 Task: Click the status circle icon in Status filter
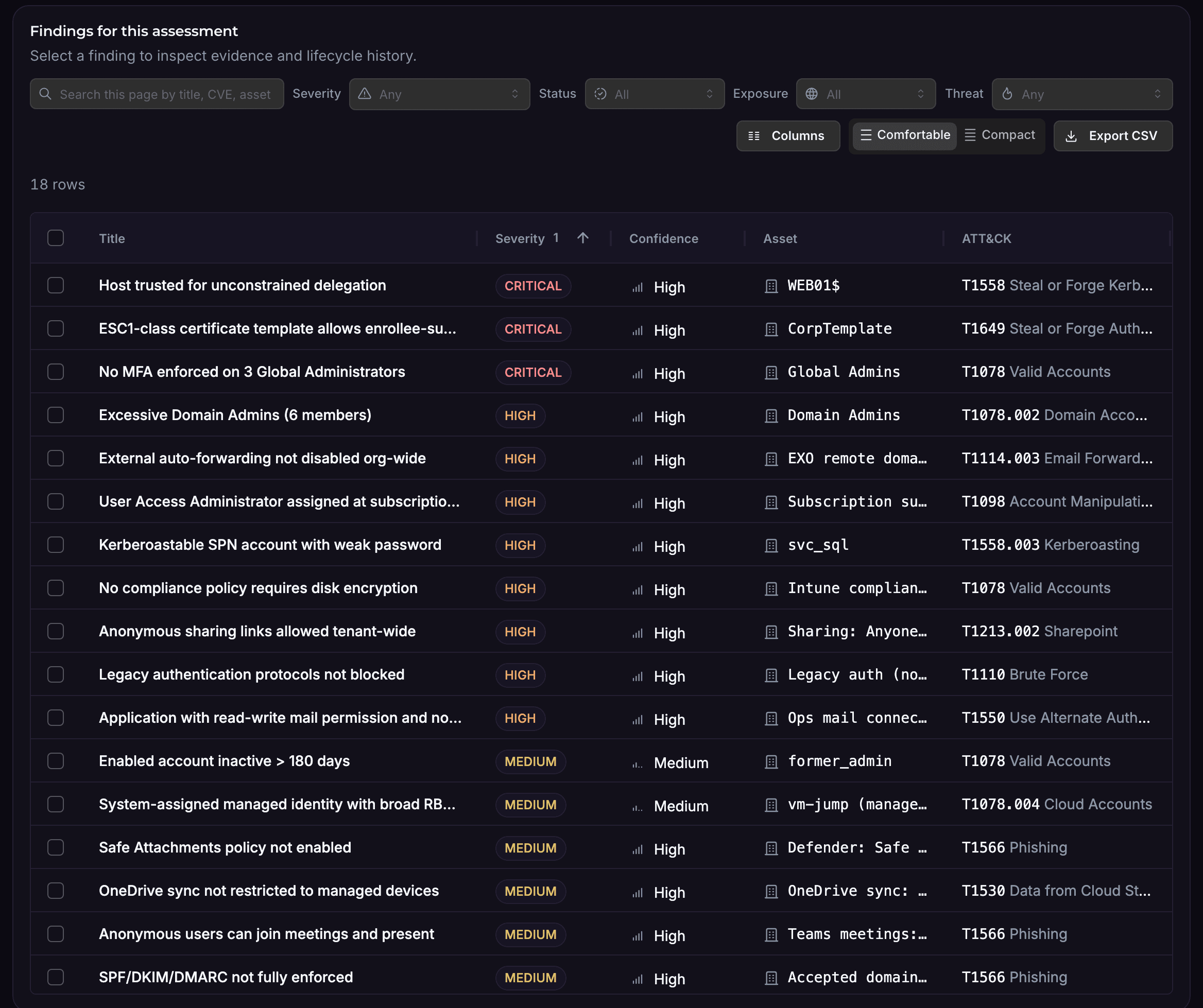(600, 94)
